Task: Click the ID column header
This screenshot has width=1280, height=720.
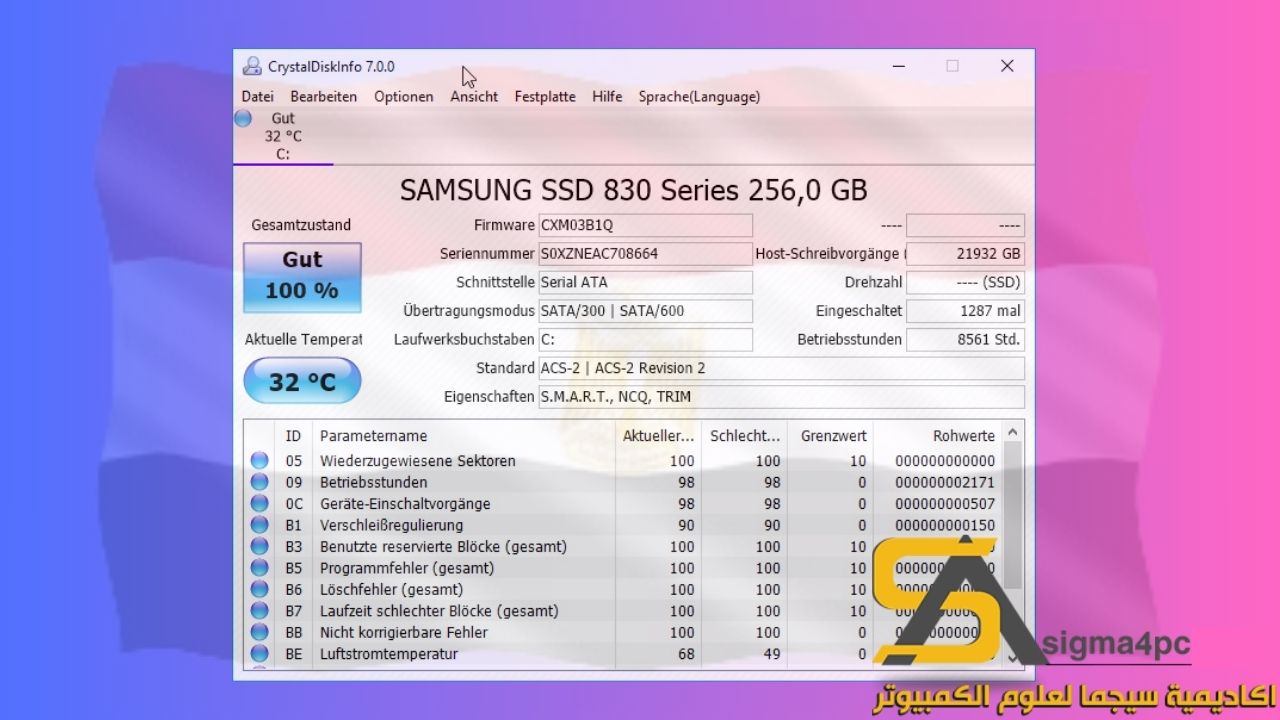Action: [293, 436]
